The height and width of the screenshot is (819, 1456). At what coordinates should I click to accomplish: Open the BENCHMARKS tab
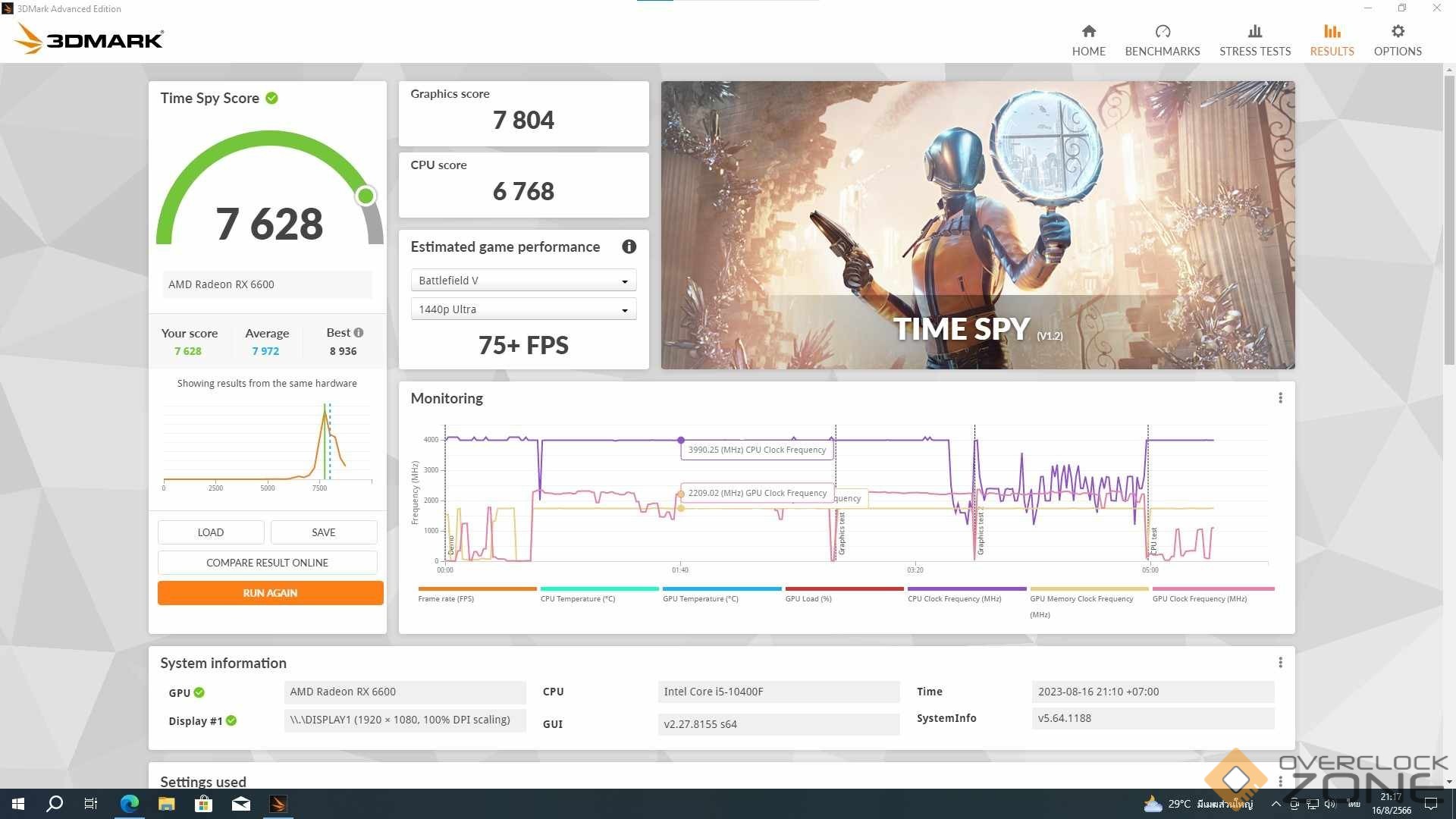1163,40
